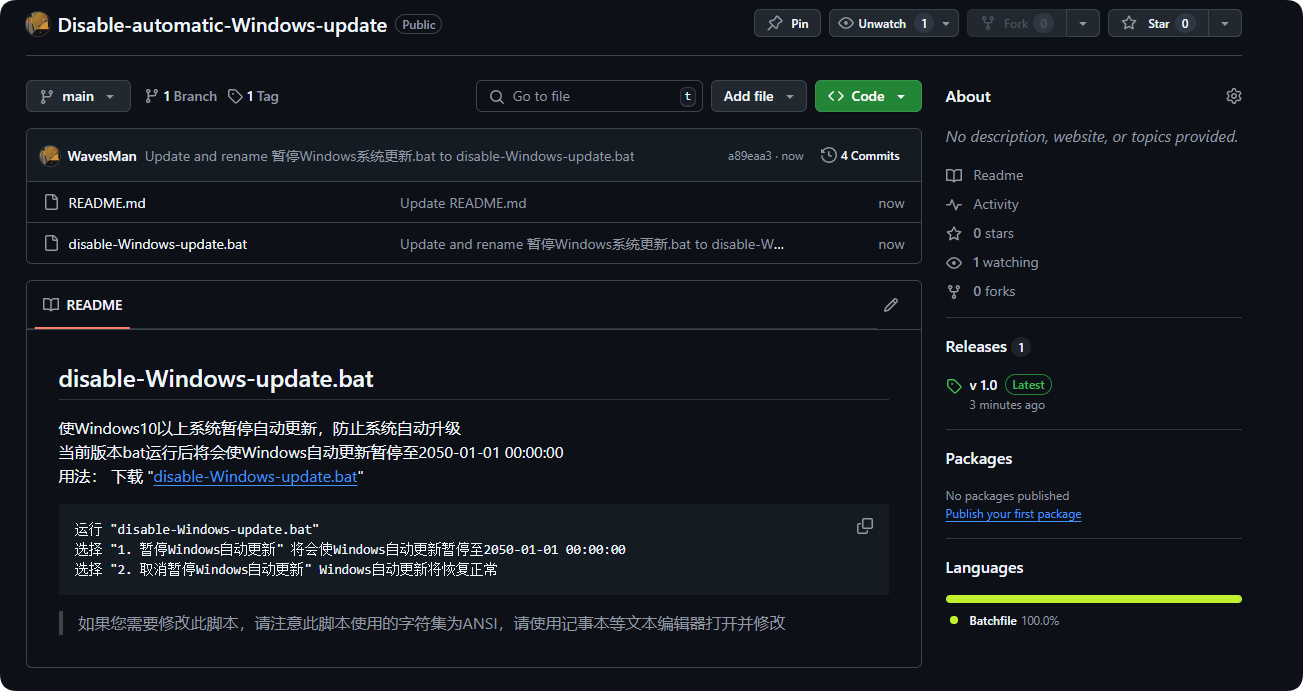Open the WavesMan author link
The image size is (1303, 691).
[x=102, y=156]
